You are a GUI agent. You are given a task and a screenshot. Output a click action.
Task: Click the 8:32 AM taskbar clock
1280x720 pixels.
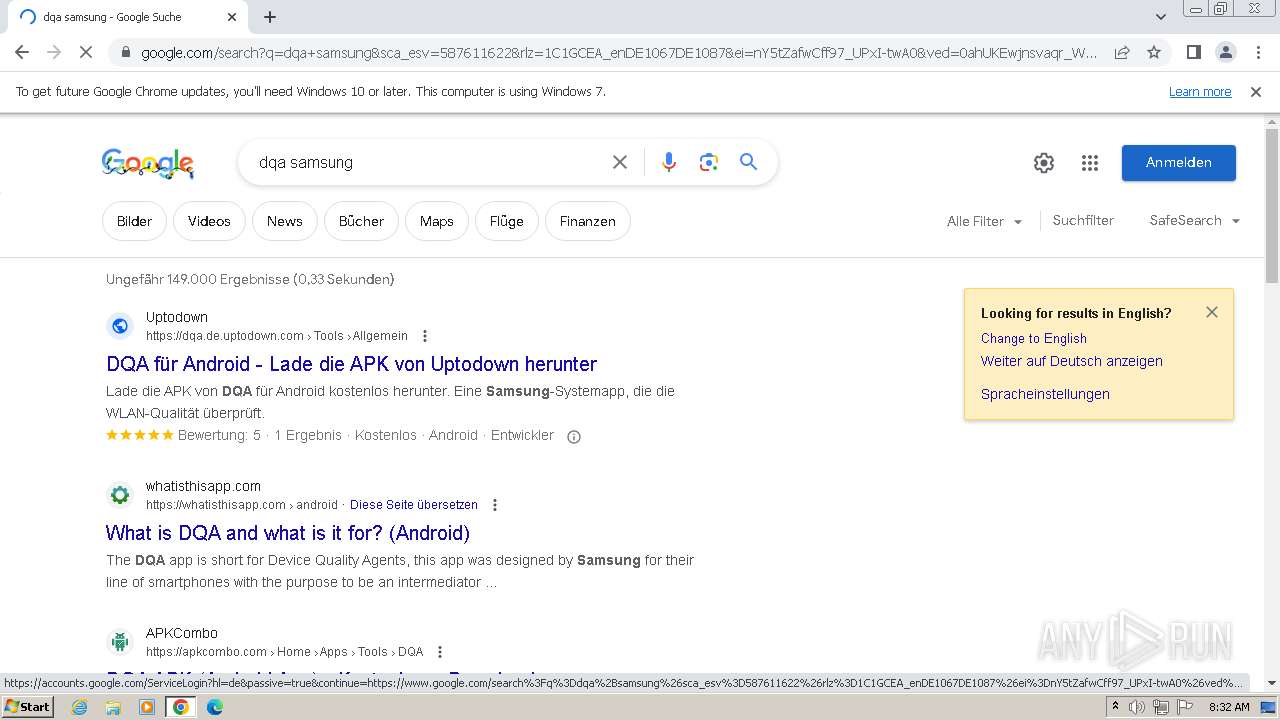(x=1229, y=707)
